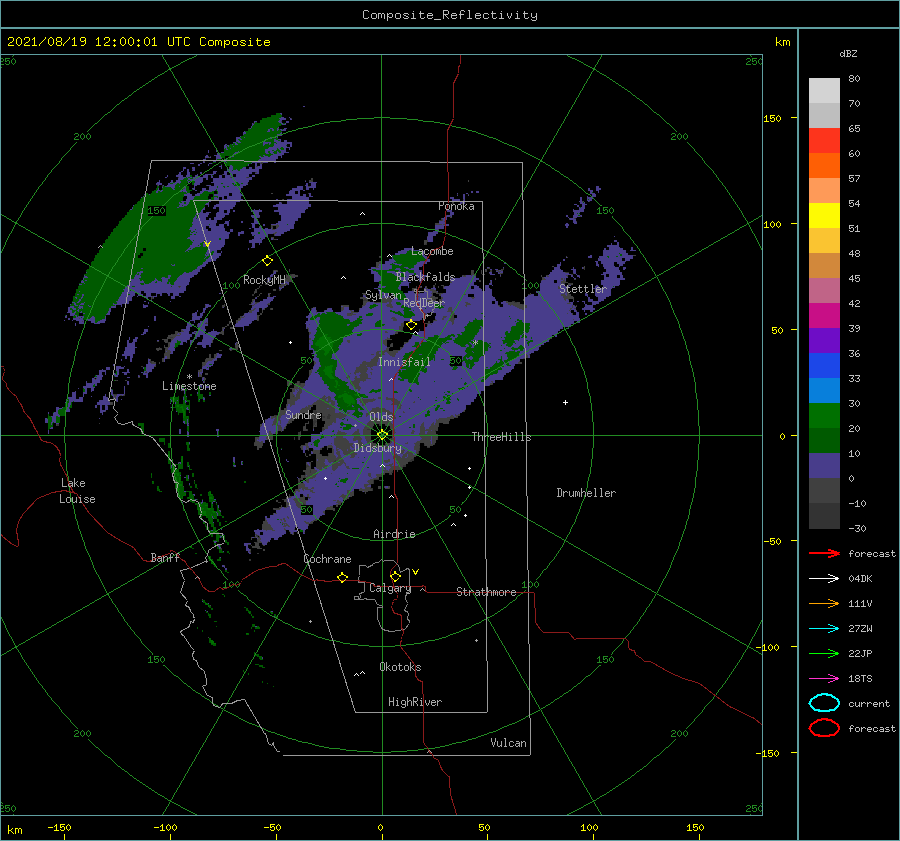This screenshot has height=841, width=900.
Task: Pick the magenta dBZ swatch between 42 and 39
Action: 824,315
